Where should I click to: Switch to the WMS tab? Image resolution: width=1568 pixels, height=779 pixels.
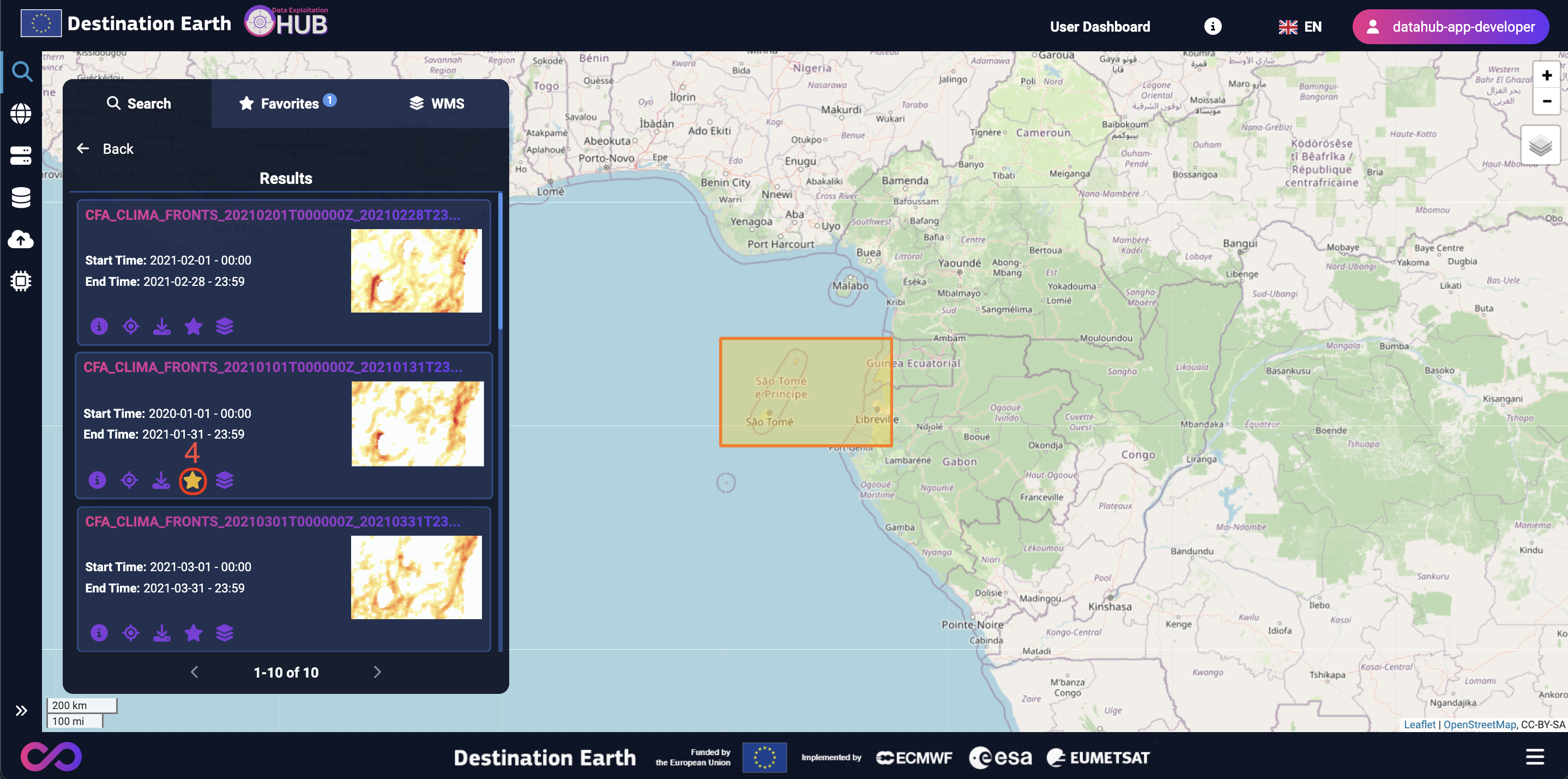436,104
